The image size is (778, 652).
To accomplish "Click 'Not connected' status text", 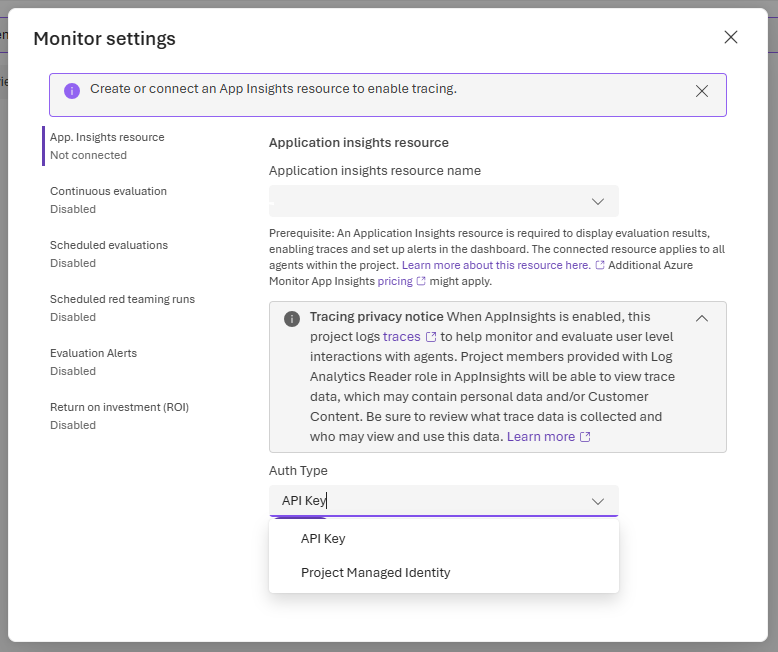I will click(x=88, y=155).
